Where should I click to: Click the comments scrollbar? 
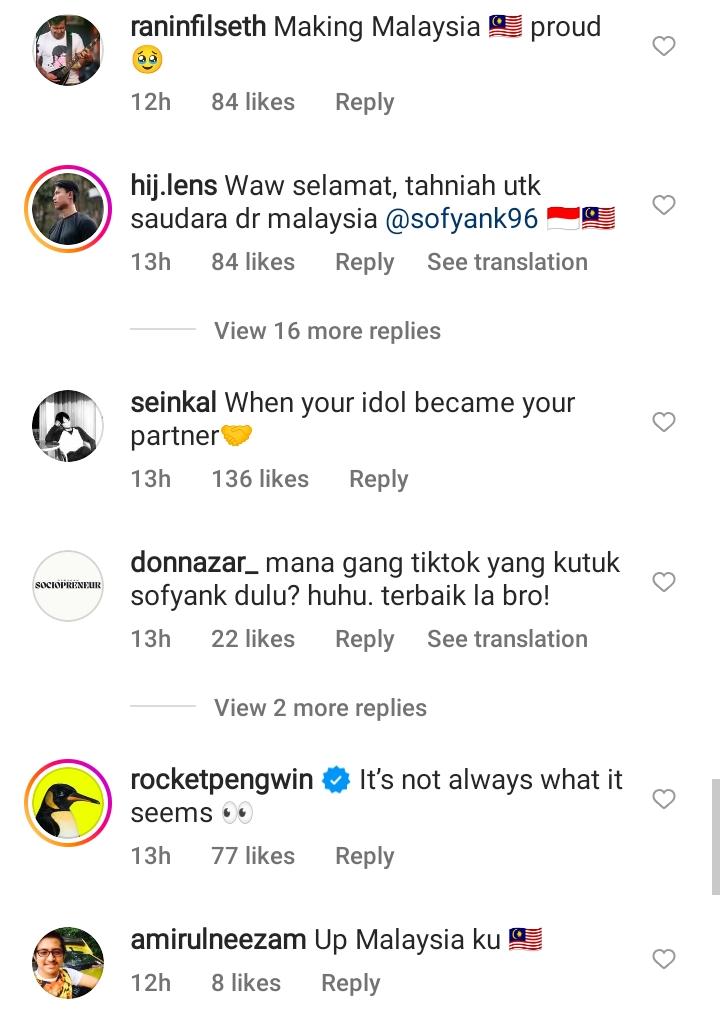tap(715, 836)
